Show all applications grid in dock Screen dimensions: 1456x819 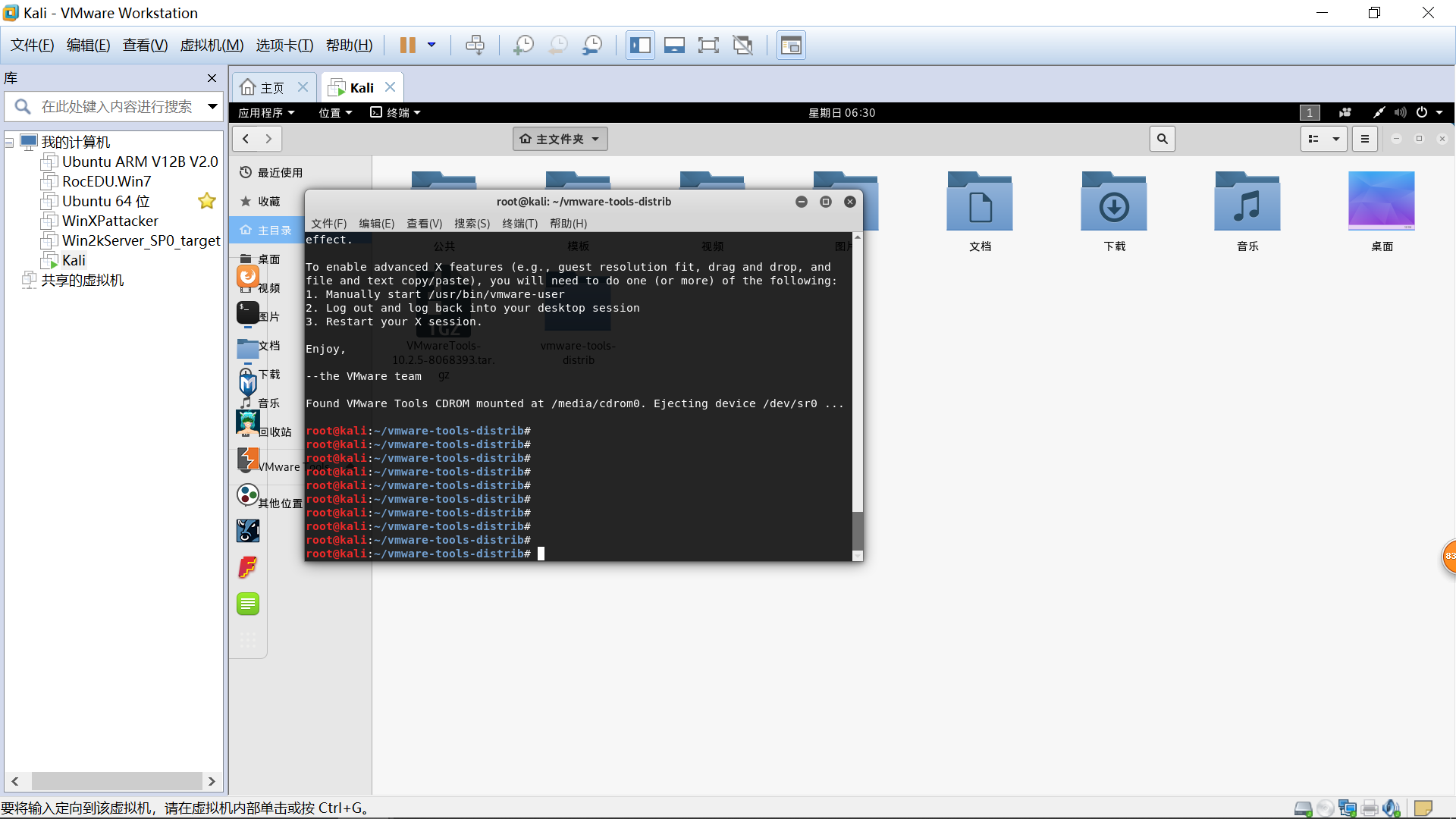pos(248,640)
